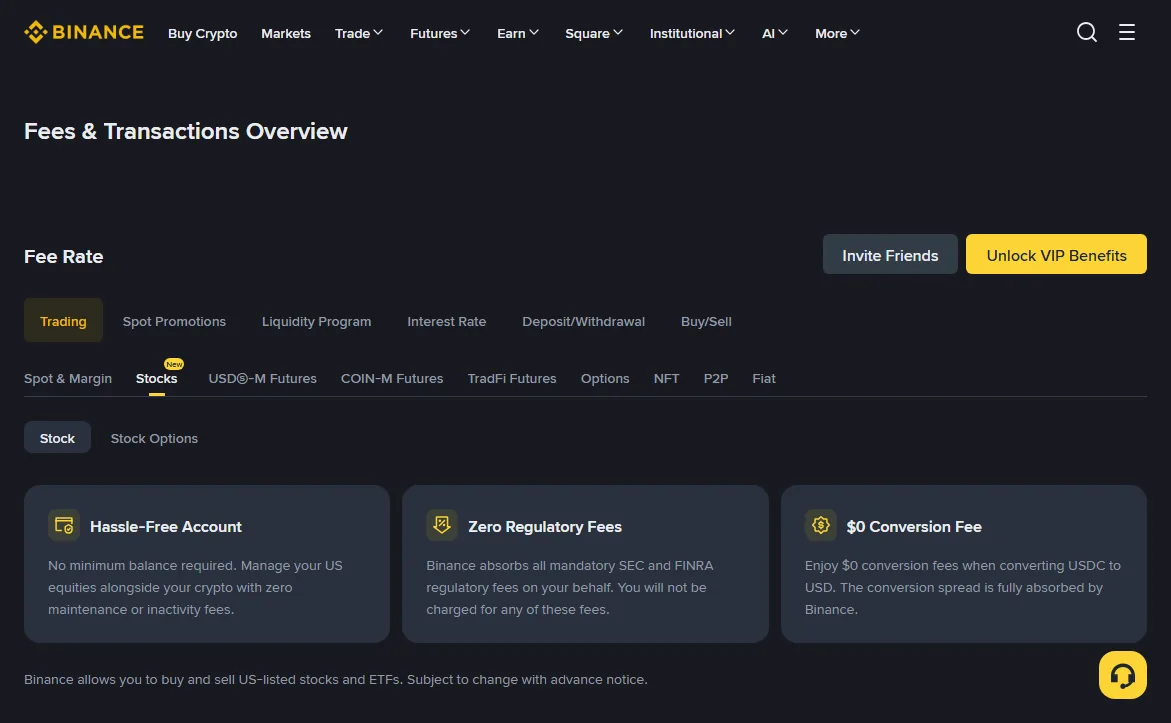Click the $0 Conversion Fee coin icon
The height and width of the screenshot is (723, 1171).
click(x=821, y=525)
